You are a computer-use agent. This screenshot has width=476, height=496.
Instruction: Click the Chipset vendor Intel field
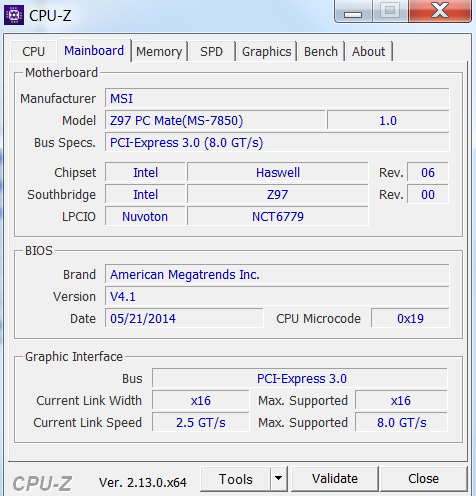(x=145, y=173)
